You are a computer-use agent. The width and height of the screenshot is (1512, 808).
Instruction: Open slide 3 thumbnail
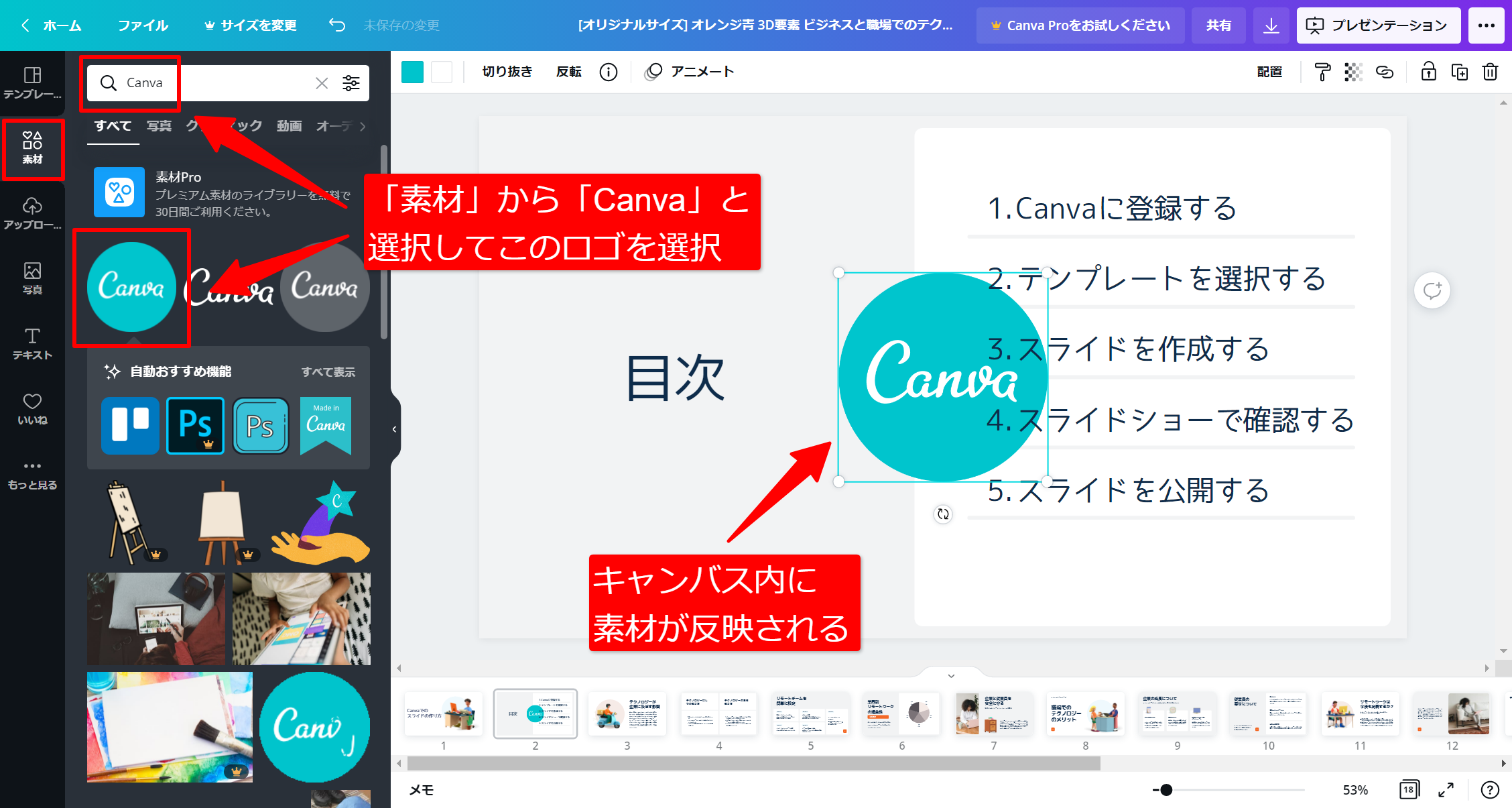click(x=627, y=714)
